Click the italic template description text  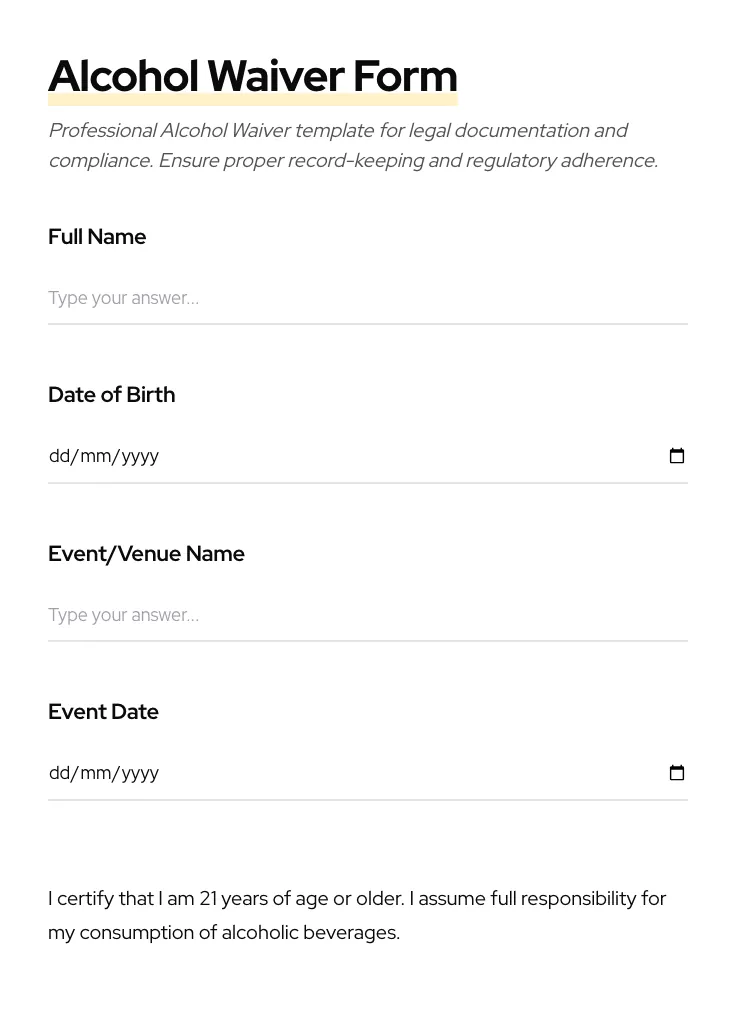coord(352,145)
